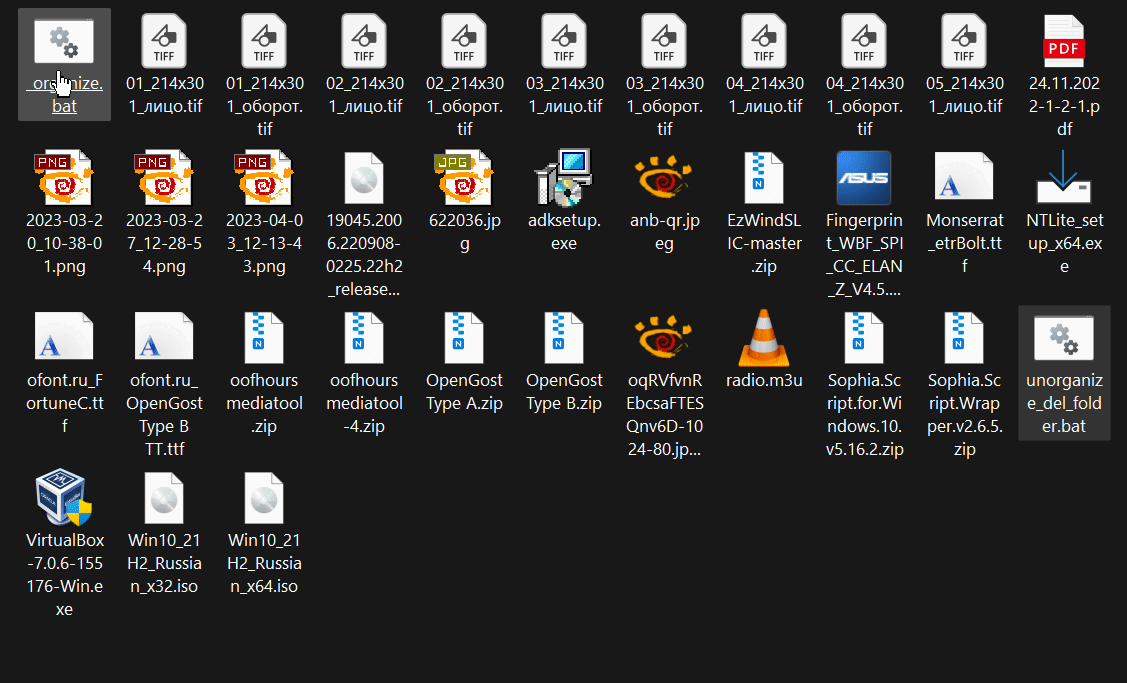The image size is (1127, 683).
Task: Click the "adksetup.exe" file name label
Action: (564, 232)
